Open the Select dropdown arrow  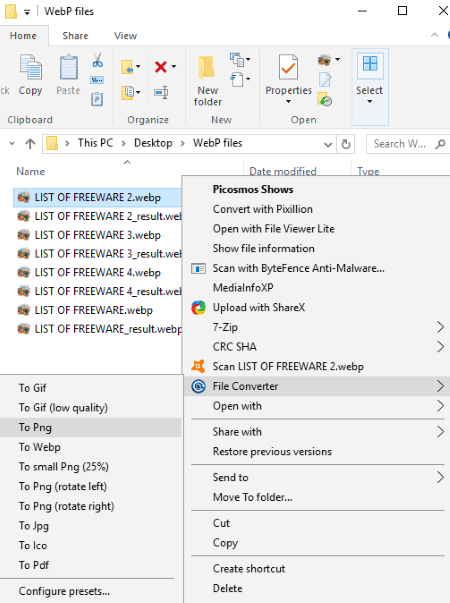point(370,102)
